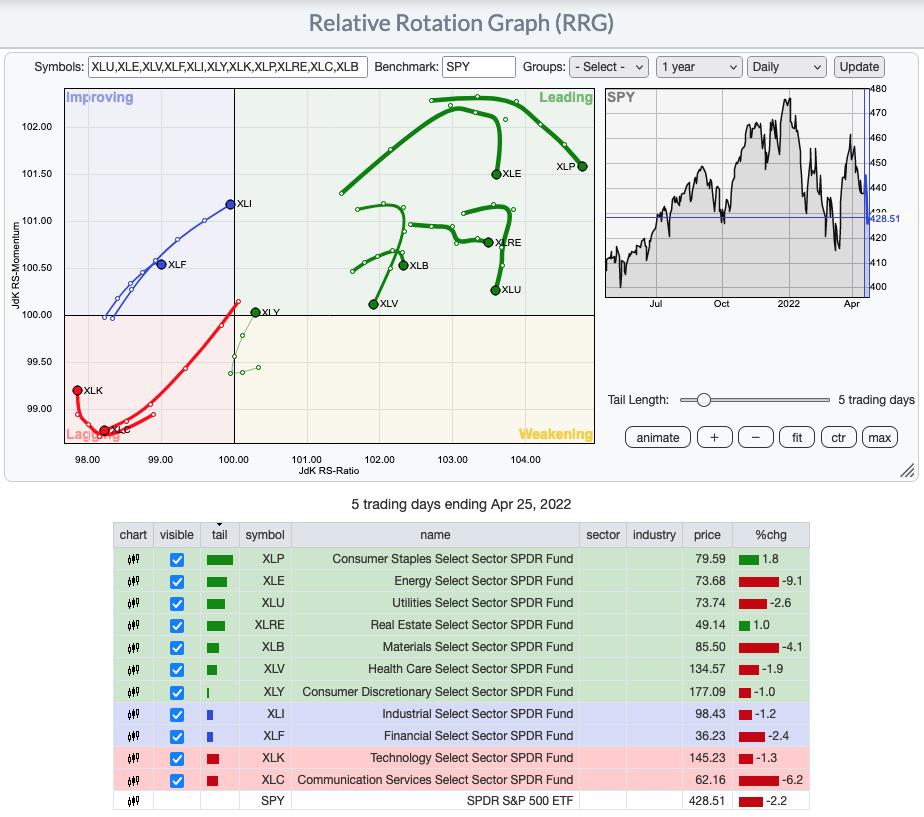Start the animate button

658,437
